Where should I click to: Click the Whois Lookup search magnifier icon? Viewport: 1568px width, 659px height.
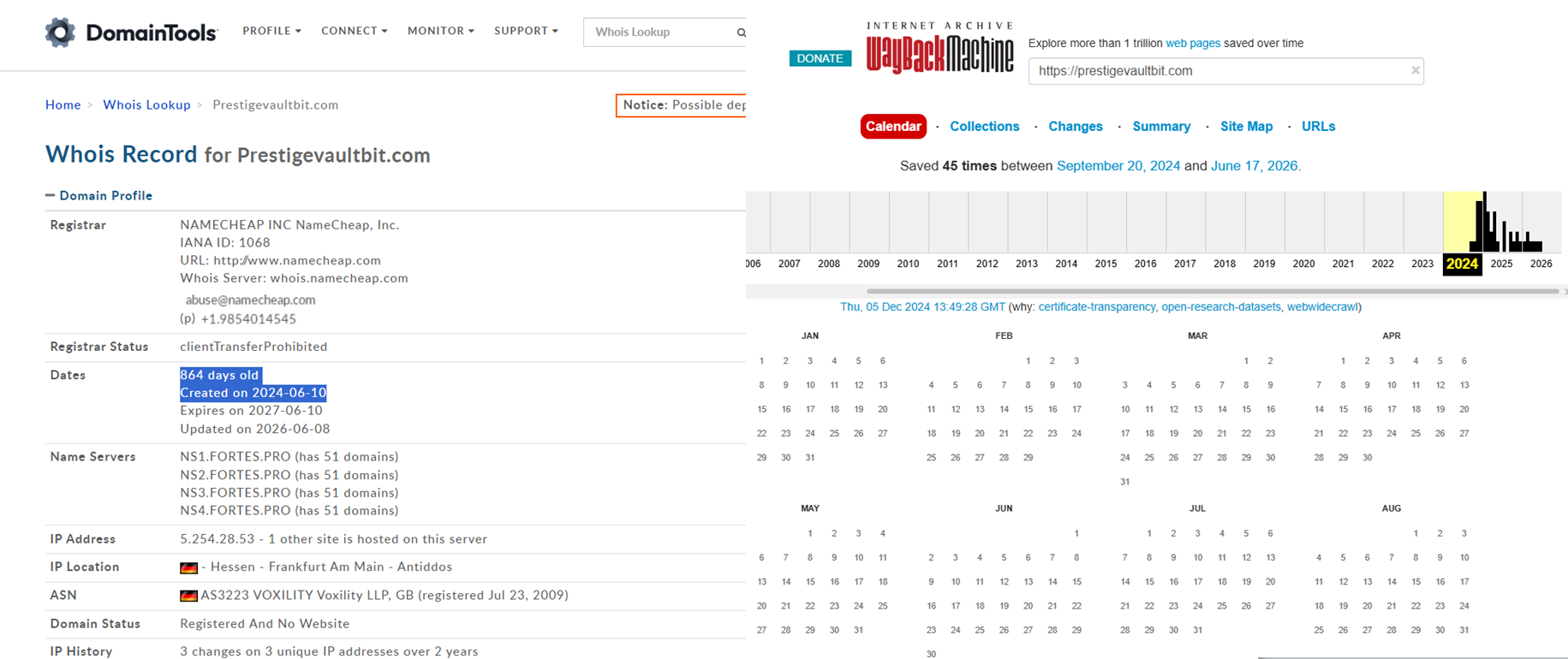coord(742,33)
